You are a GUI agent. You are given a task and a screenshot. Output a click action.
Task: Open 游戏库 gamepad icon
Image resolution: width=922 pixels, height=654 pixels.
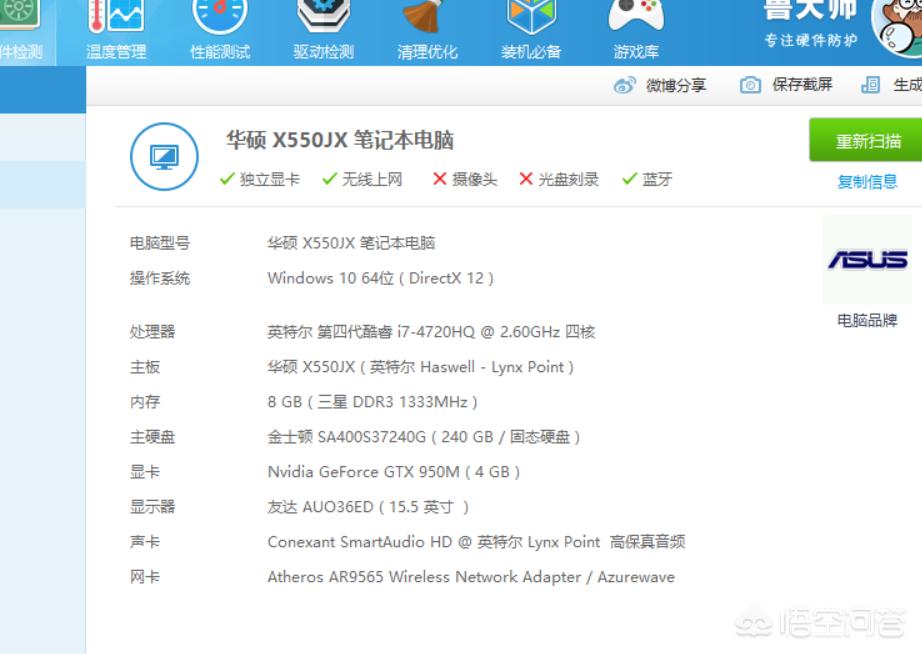pyautogui.click(x=636, y=16)
